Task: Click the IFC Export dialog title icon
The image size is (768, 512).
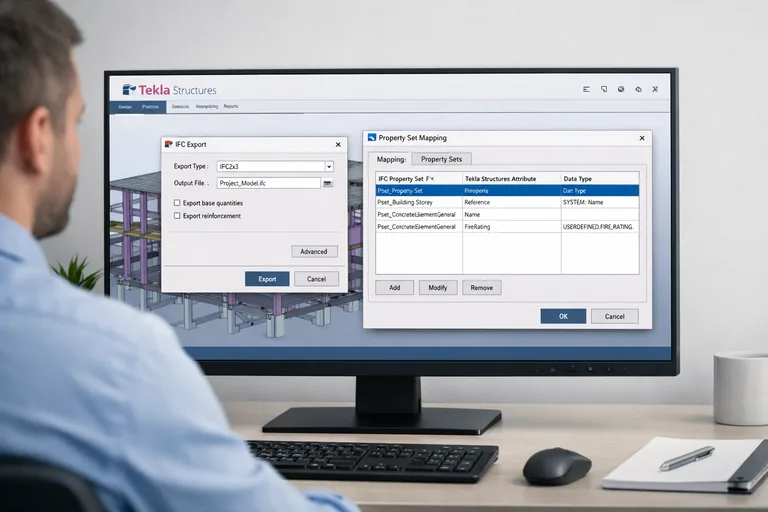Action: pyautogui.click(x=169, y=144)
